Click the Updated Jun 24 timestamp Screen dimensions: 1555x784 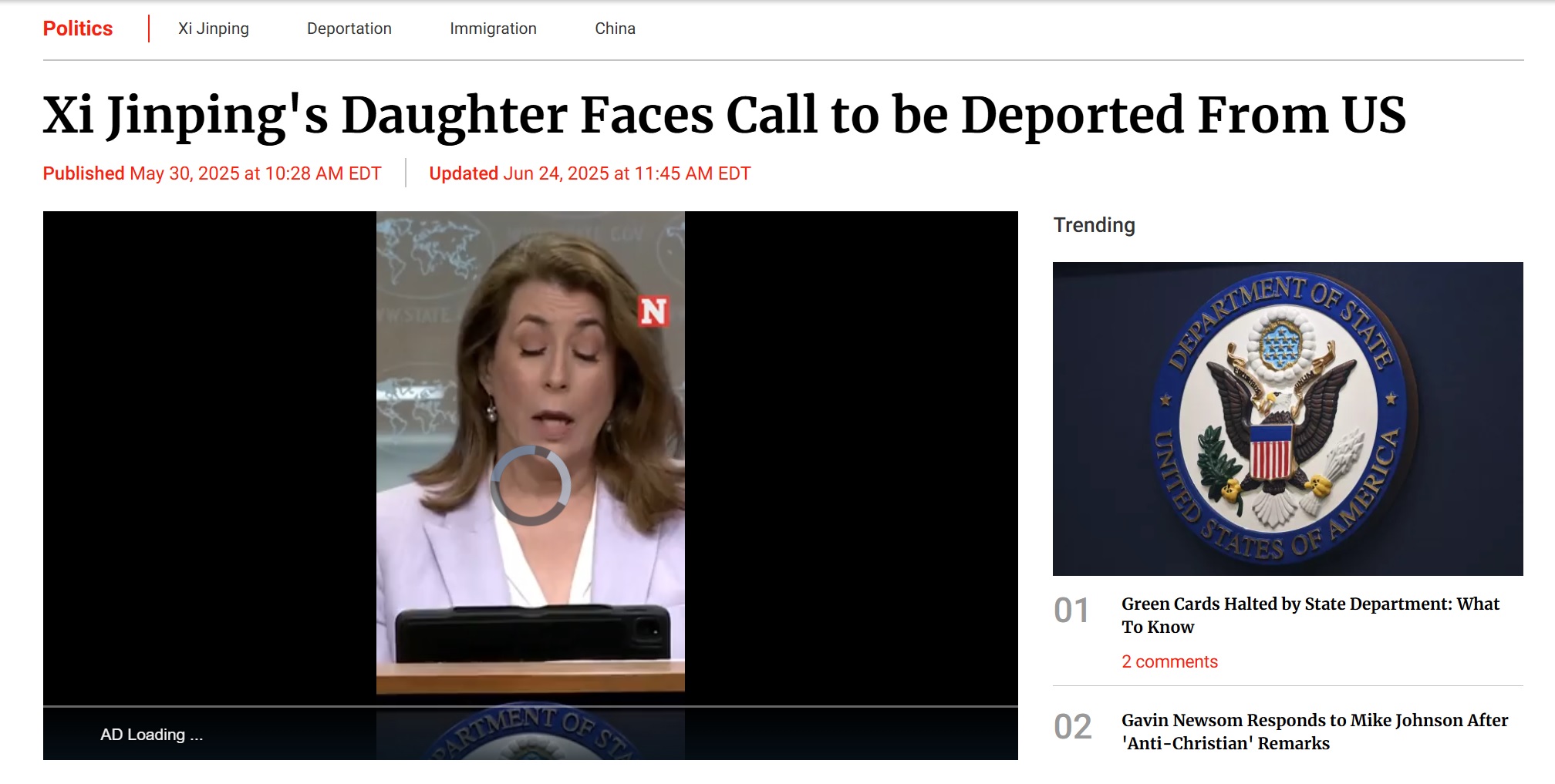pos(590,173)
